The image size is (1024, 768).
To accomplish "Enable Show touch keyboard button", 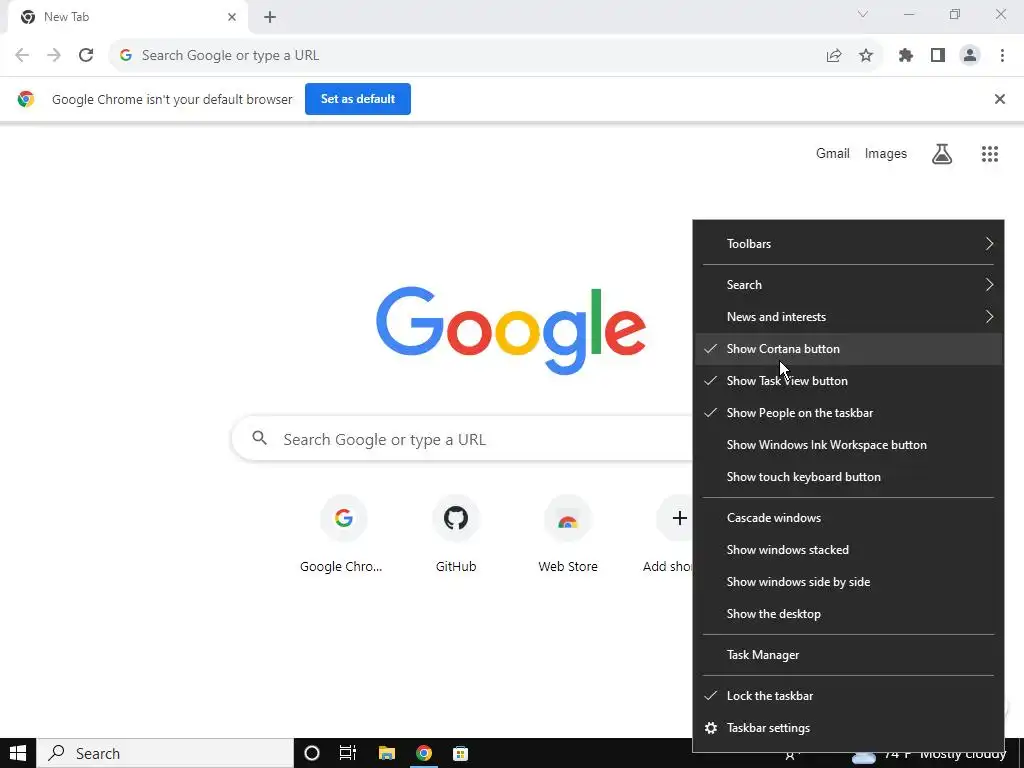I will click(x=848, y=477).
